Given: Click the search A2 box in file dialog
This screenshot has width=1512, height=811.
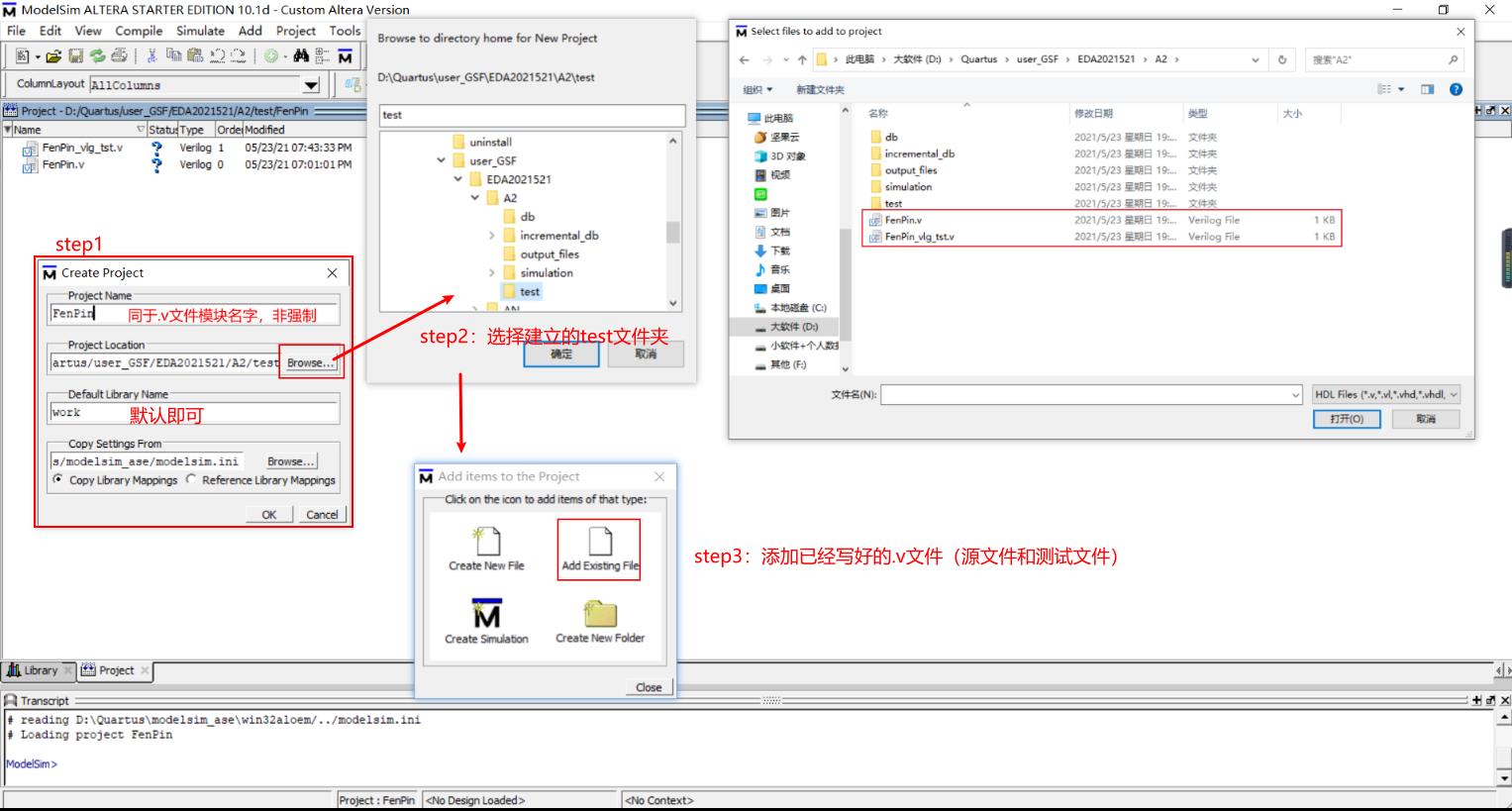Looking at the screenshot, I should [1383, 59].
